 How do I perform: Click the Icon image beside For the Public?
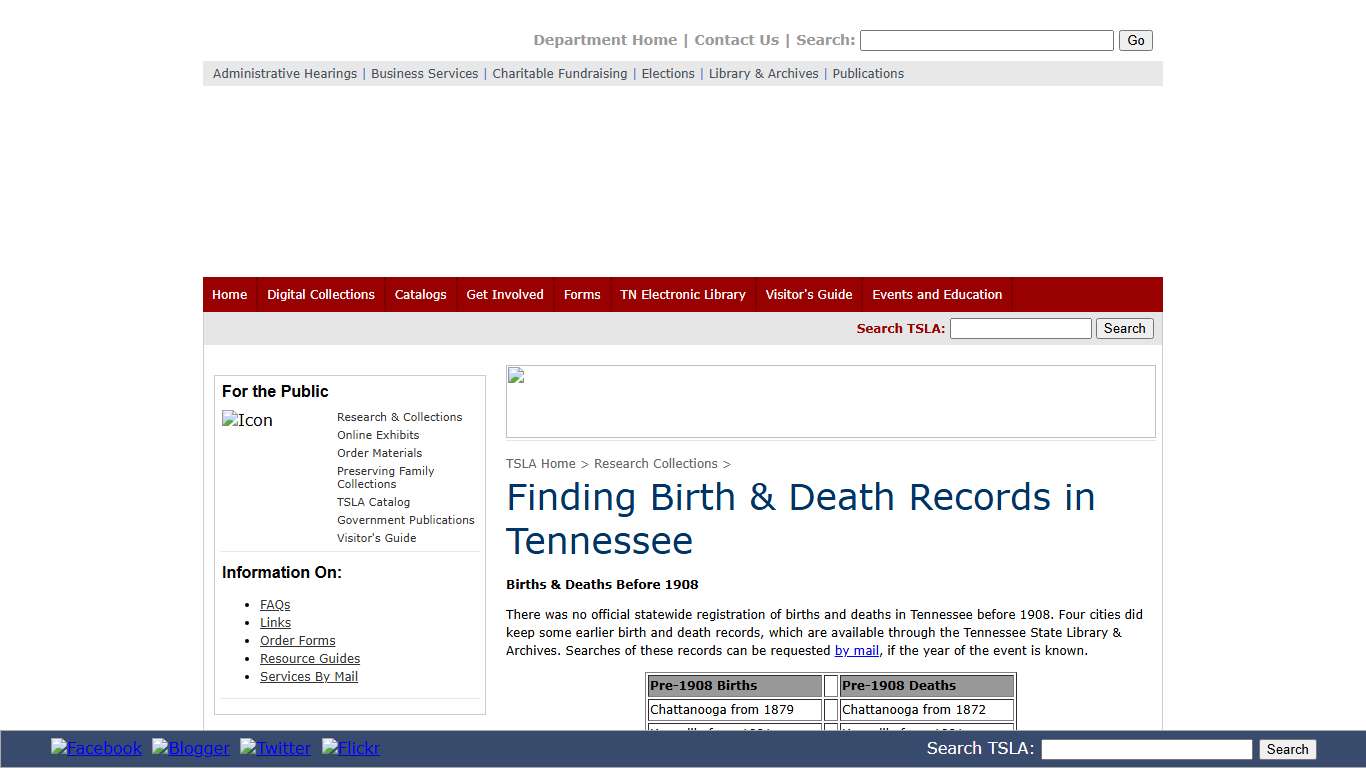point(247,420)
